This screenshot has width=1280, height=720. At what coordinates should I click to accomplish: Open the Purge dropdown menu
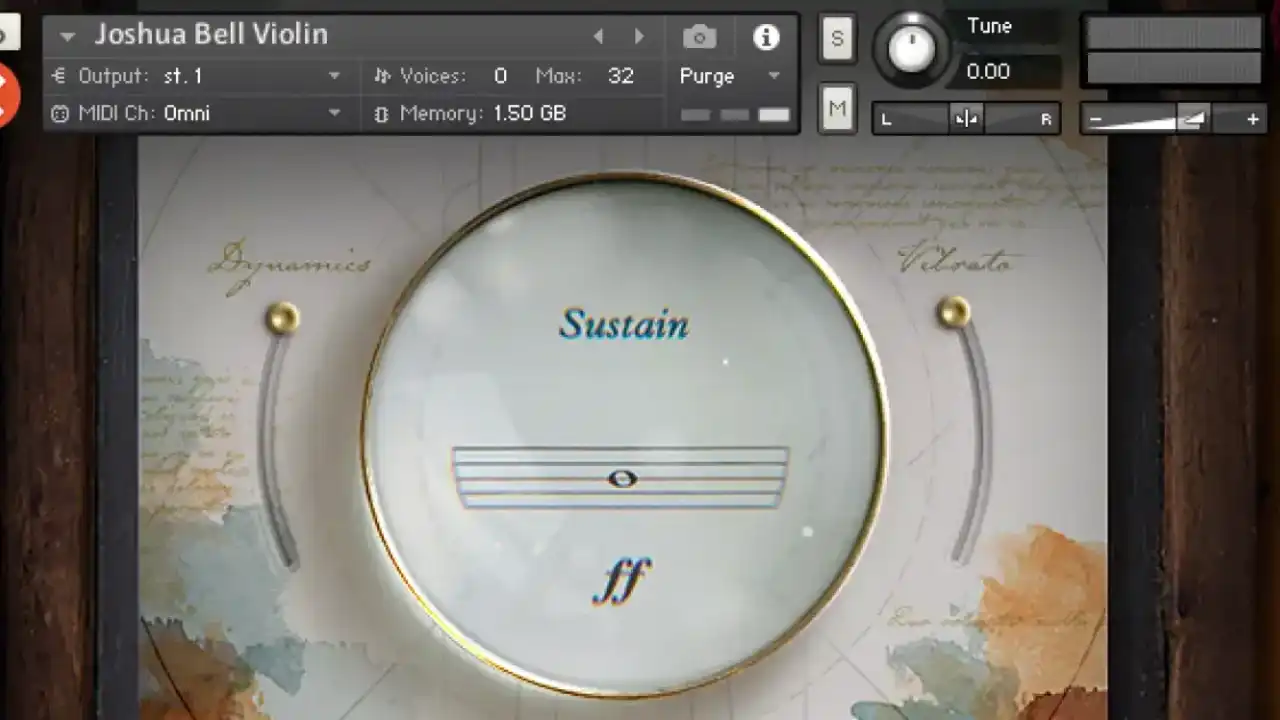(774, 76)
